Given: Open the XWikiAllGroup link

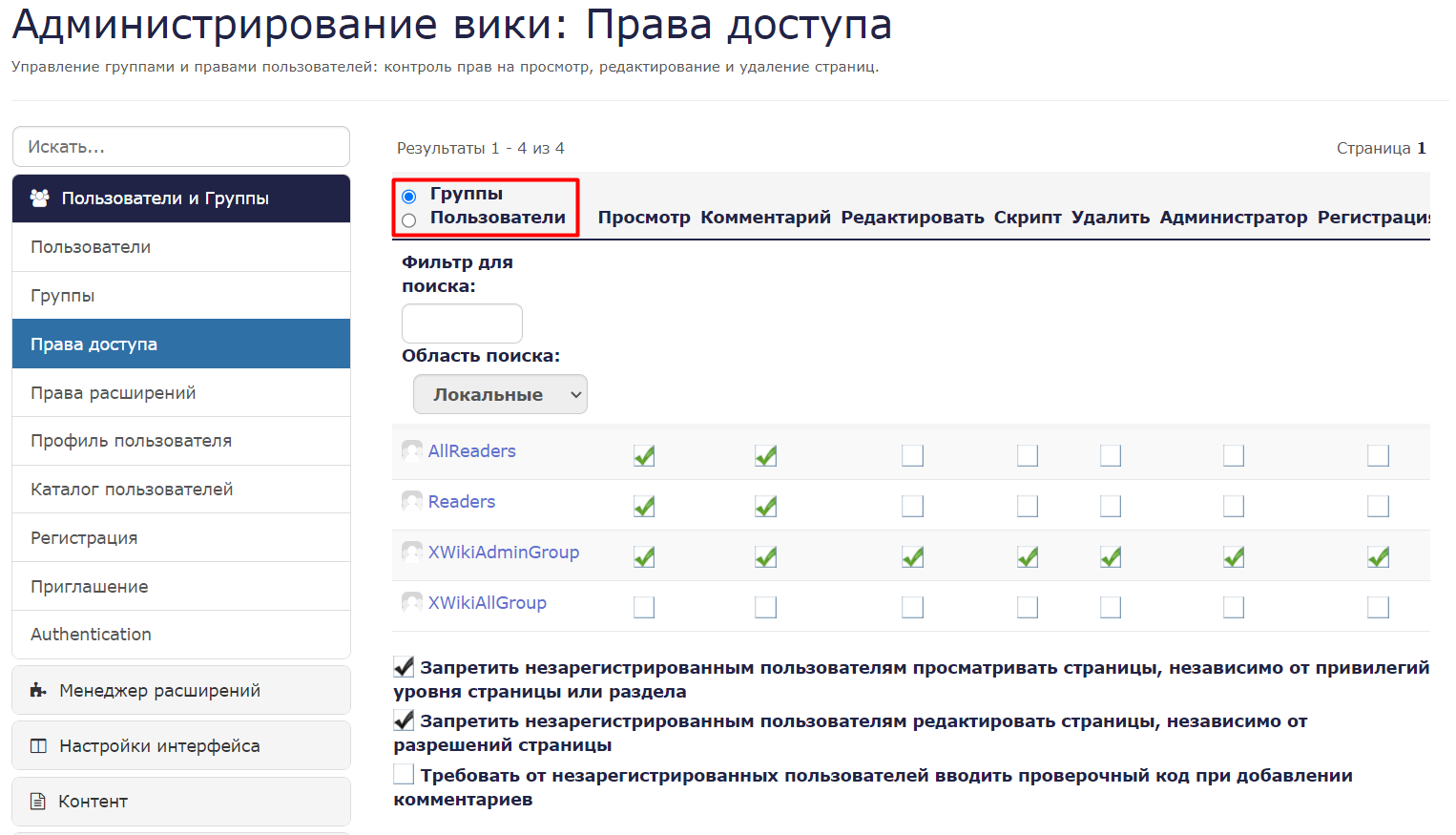Looking at the screenshot, I should pyautogui.click(x=488, y=603).
